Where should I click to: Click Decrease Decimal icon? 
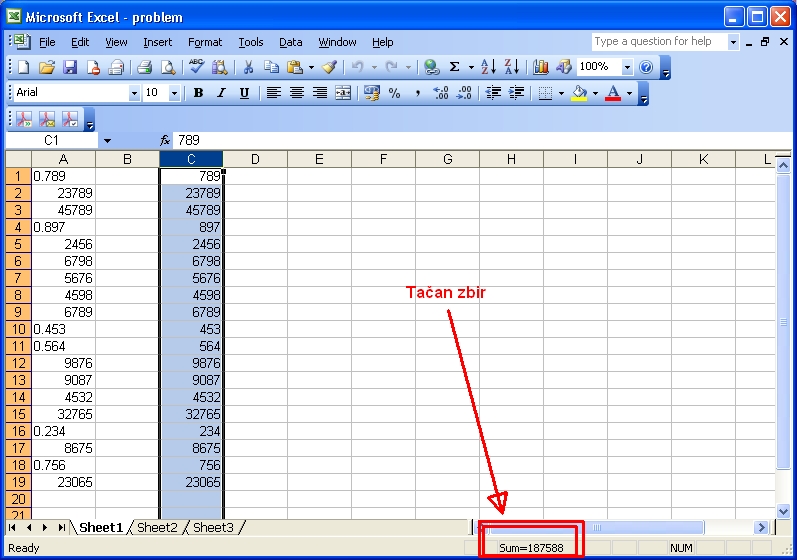(464, 93)
